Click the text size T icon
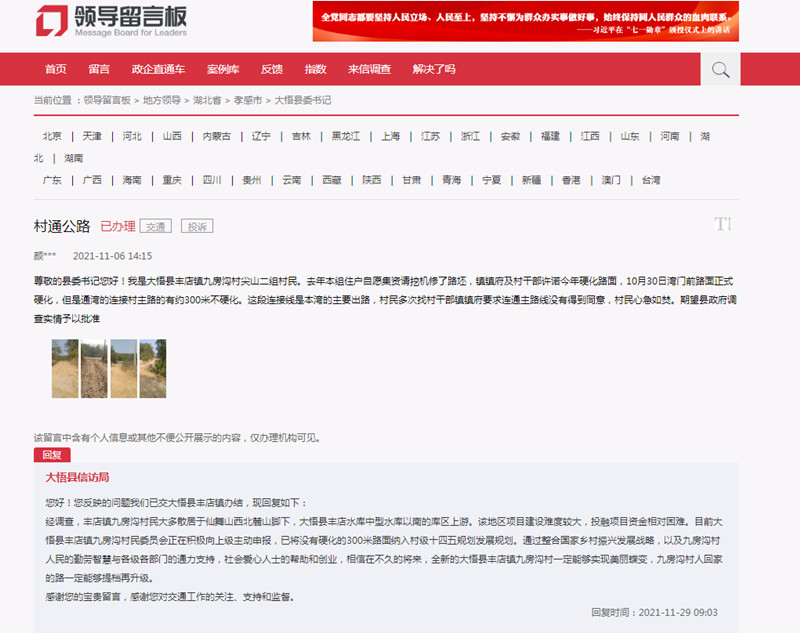The height and width of the screenshot is (633, 800). [723, 224]
